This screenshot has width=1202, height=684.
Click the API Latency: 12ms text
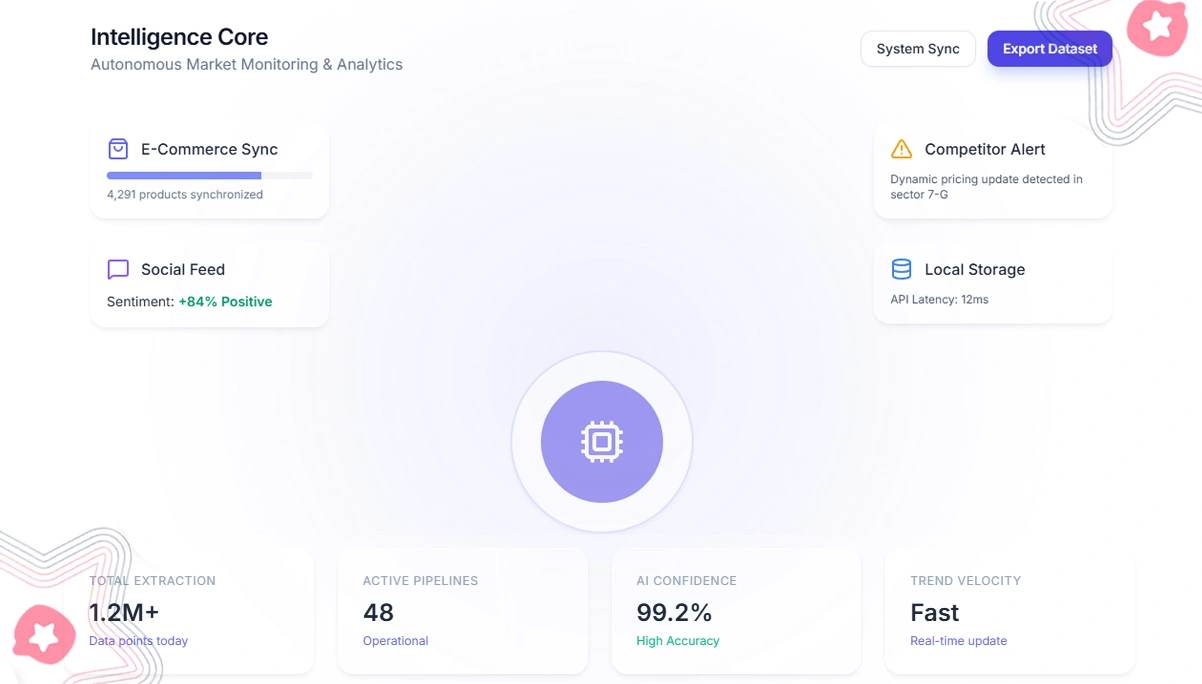[939, 299]
